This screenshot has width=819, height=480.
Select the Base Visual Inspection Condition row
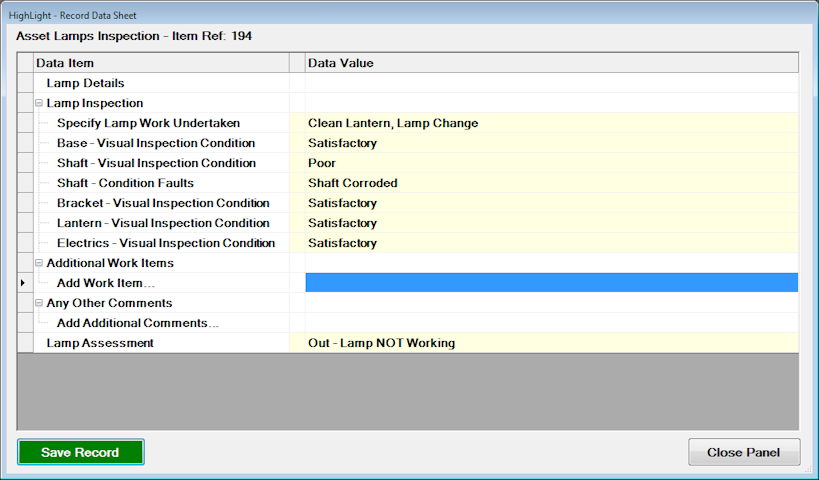pos(162,143)
